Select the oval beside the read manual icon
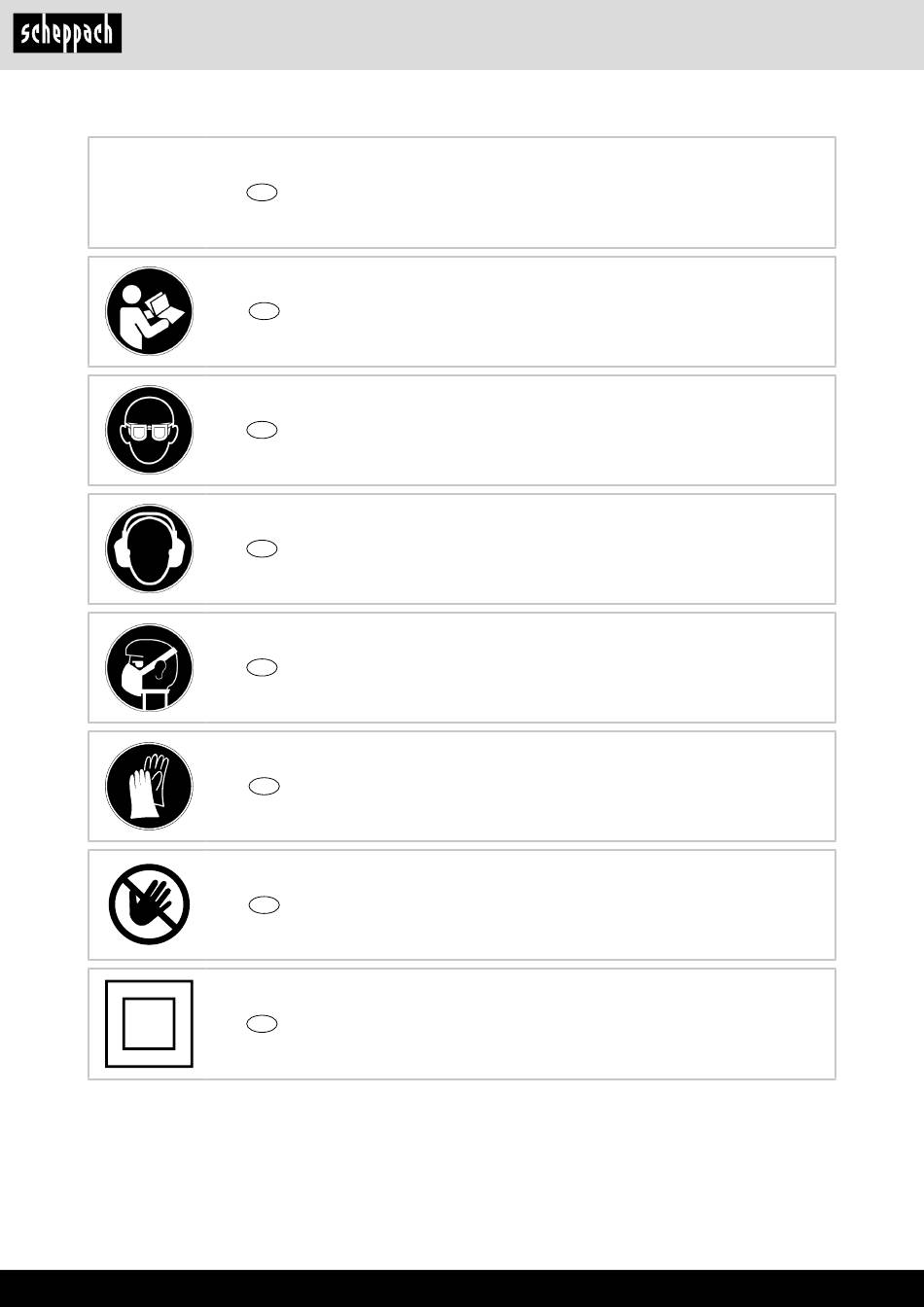Viewport: 924px width, 1307px height. click(x=265, y=311)
